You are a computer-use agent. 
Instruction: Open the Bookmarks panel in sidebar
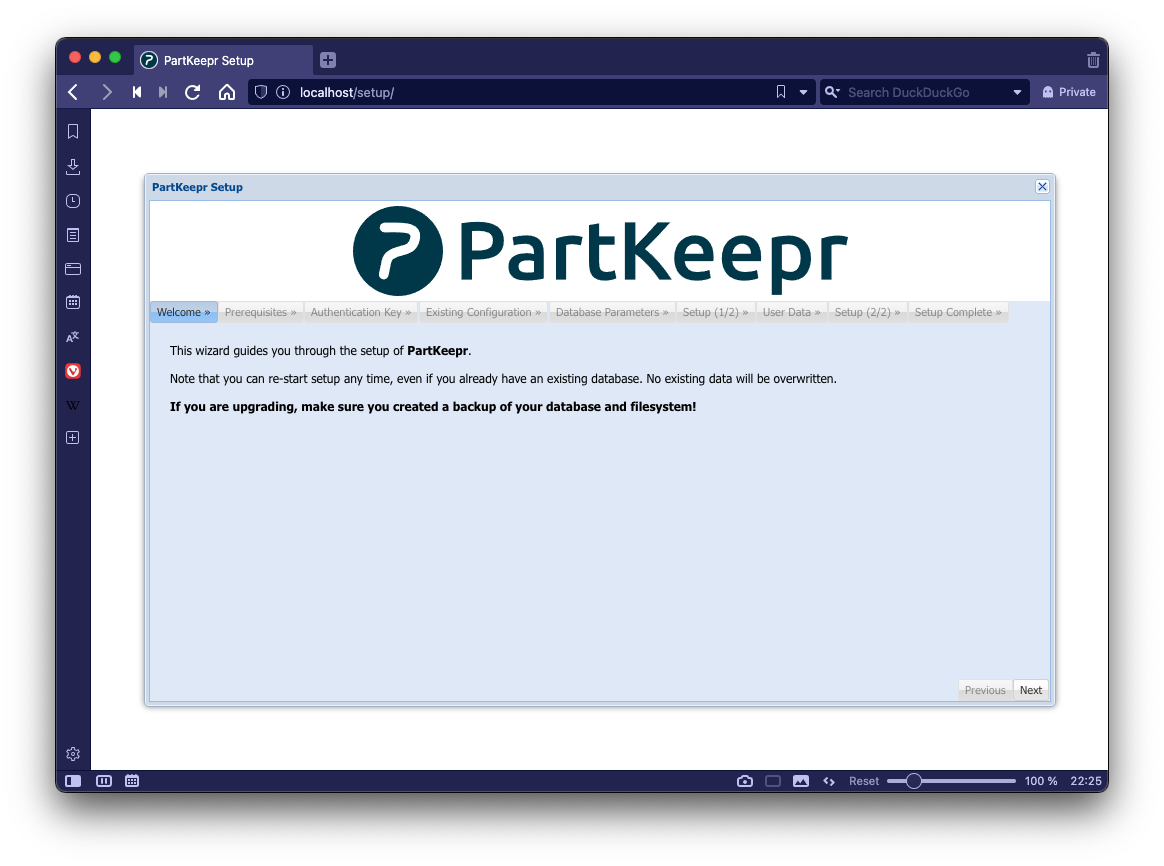73,131
